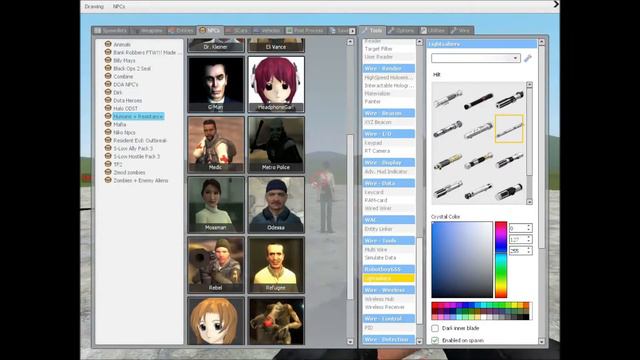Pick the yellow-outlined selected hilt
The image size is (640, 360).
[x=509, y=129]
